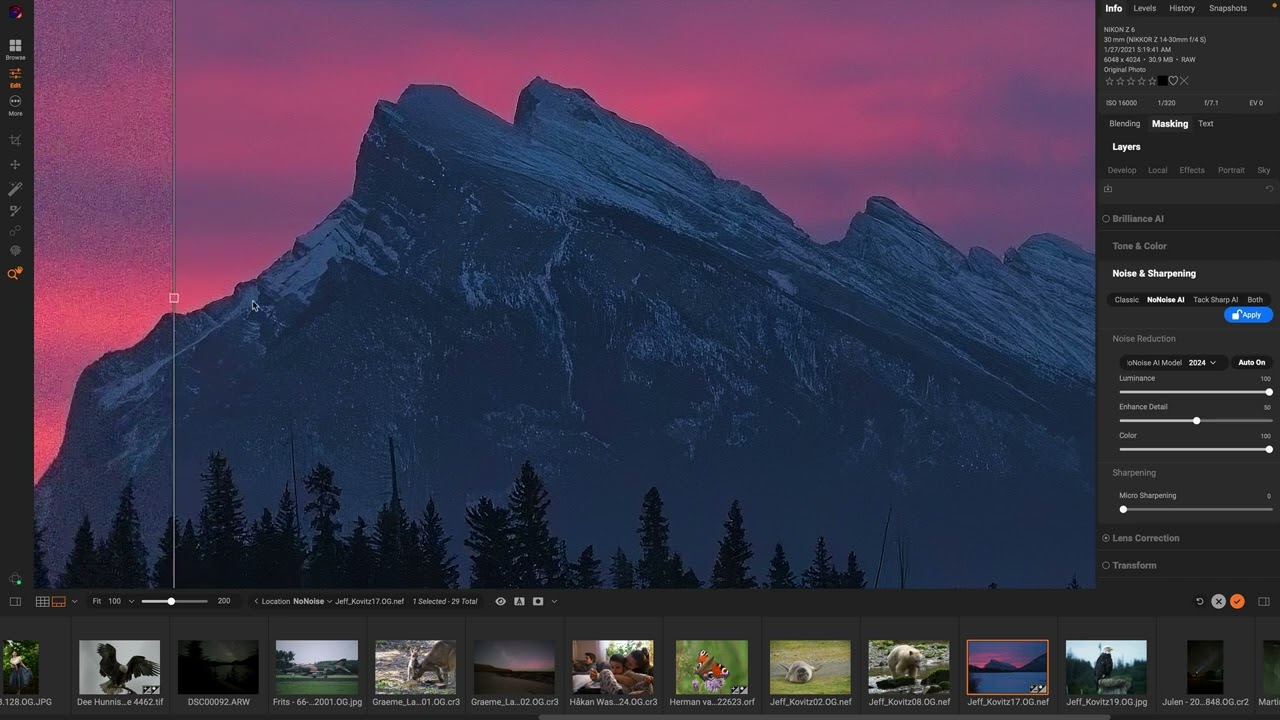1280x720 pixels.
Task: Select the Blending tab
Action: pyautogui.click(x=1124, y=124)
